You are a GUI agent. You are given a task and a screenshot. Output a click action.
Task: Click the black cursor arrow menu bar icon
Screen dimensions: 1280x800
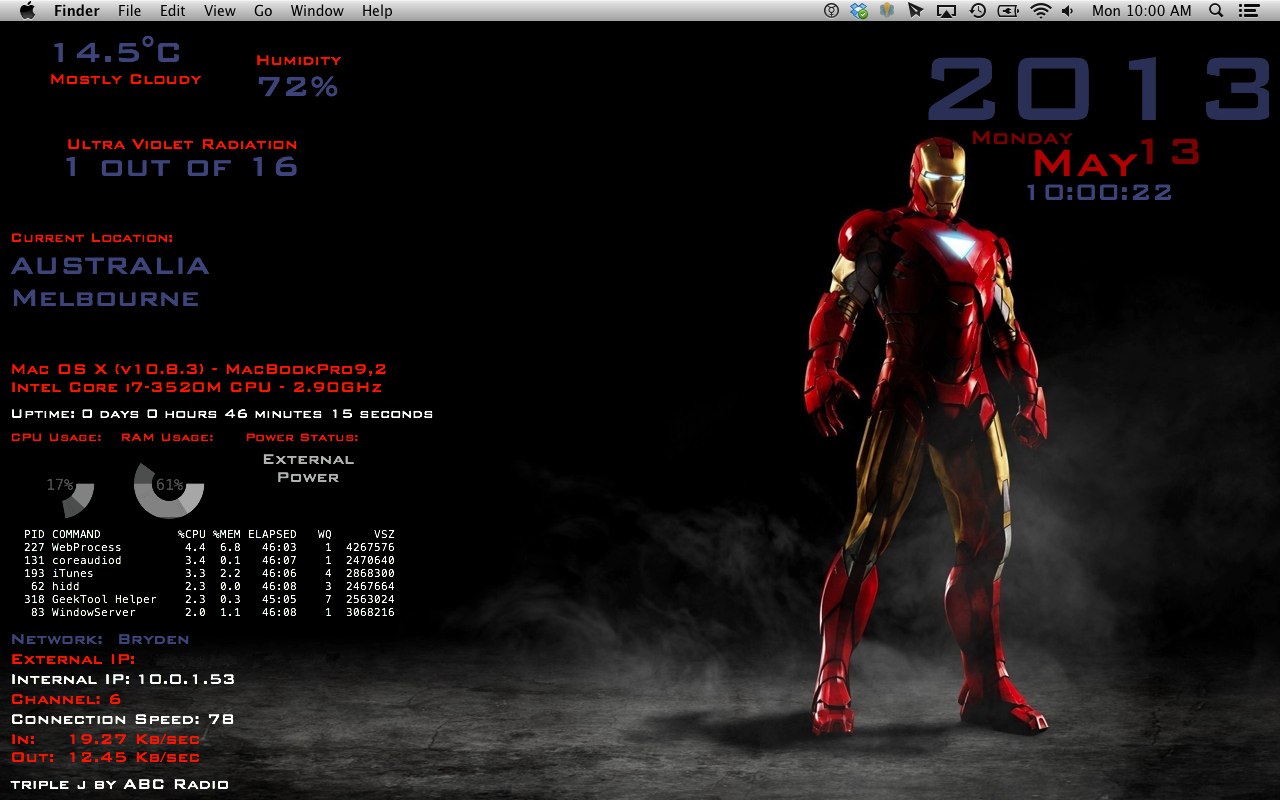coord(915,11)
